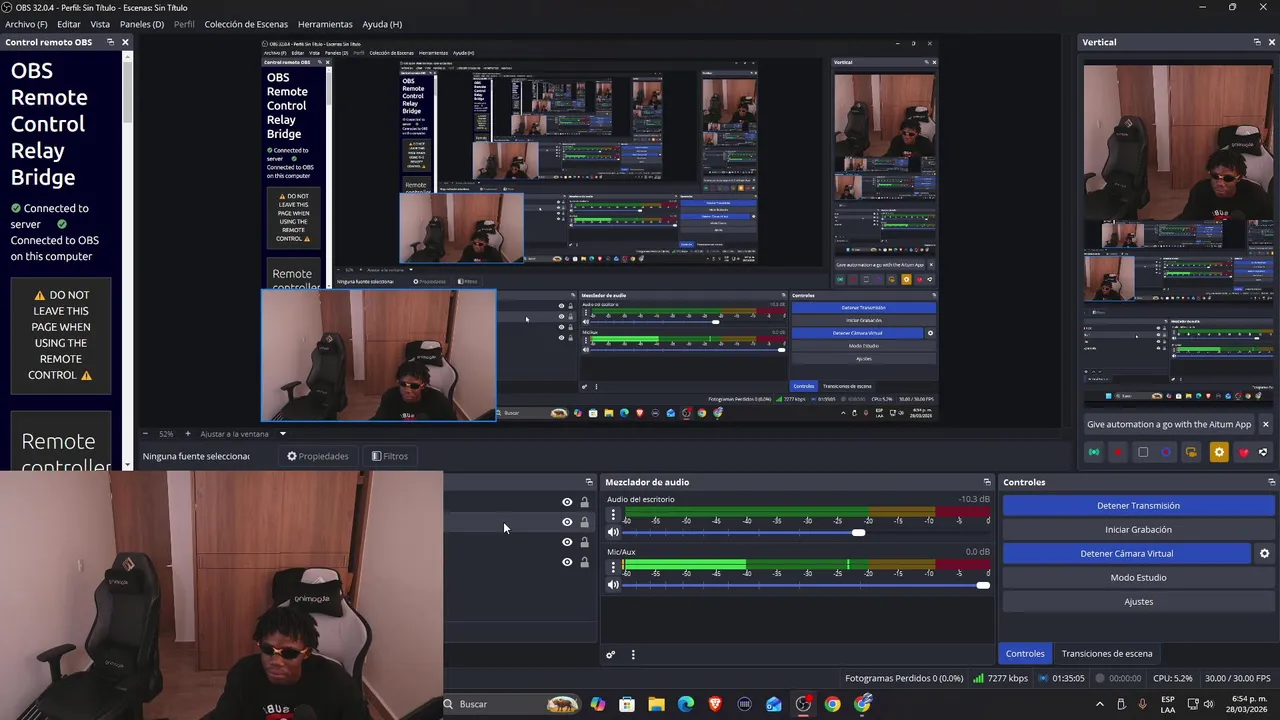Screen dimensions: 1280x720
Task: Open source Filtros
Action: click(x=390, y=456)
